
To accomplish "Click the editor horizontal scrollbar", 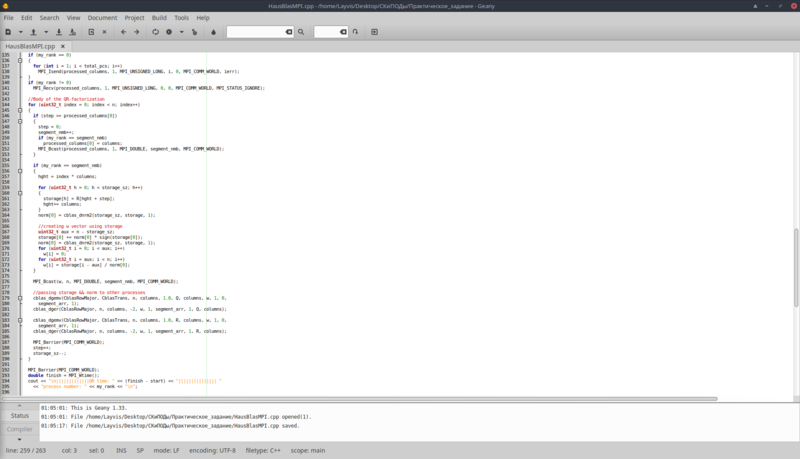I will coord(359,398).
